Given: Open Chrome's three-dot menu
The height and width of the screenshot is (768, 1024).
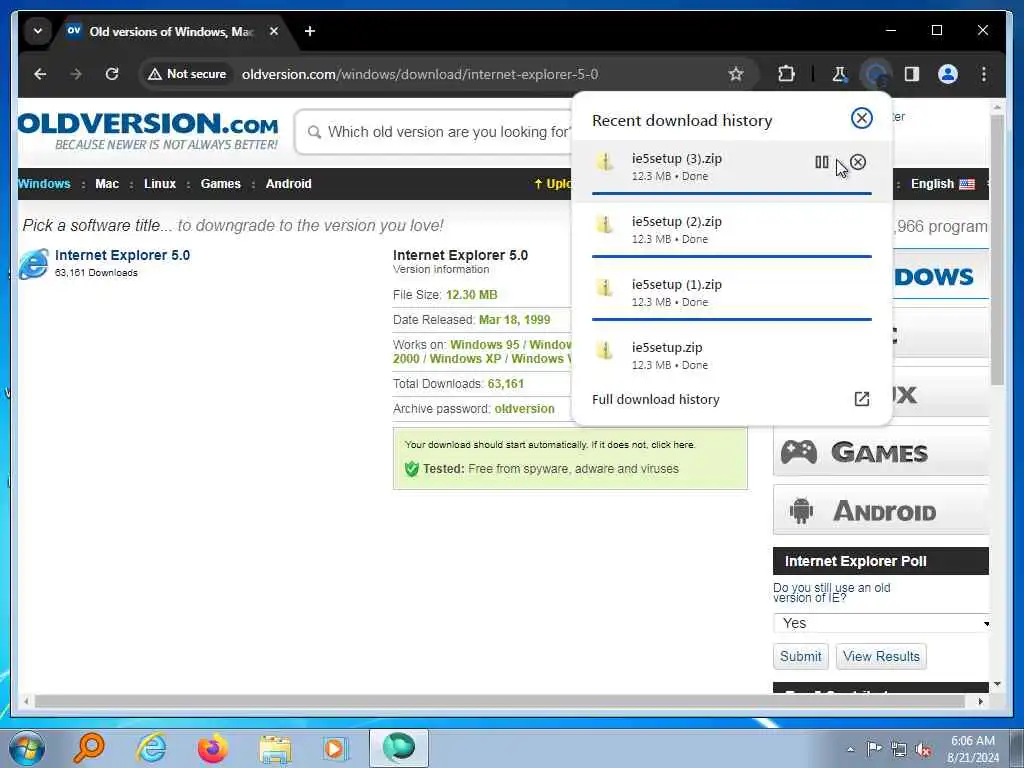Looking at the screenshot, I should tap(984, 74).
